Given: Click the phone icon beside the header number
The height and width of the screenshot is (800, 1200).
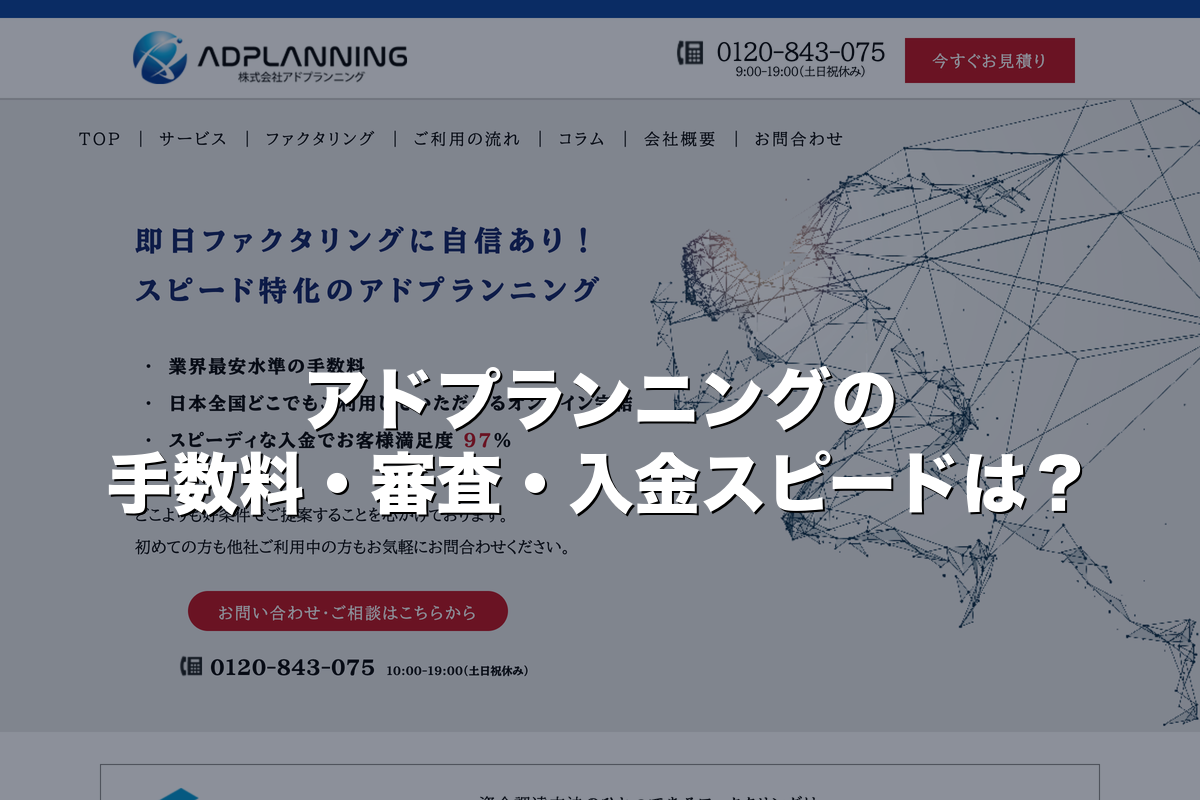Looking at the screenshot, I should coord(691,52).
